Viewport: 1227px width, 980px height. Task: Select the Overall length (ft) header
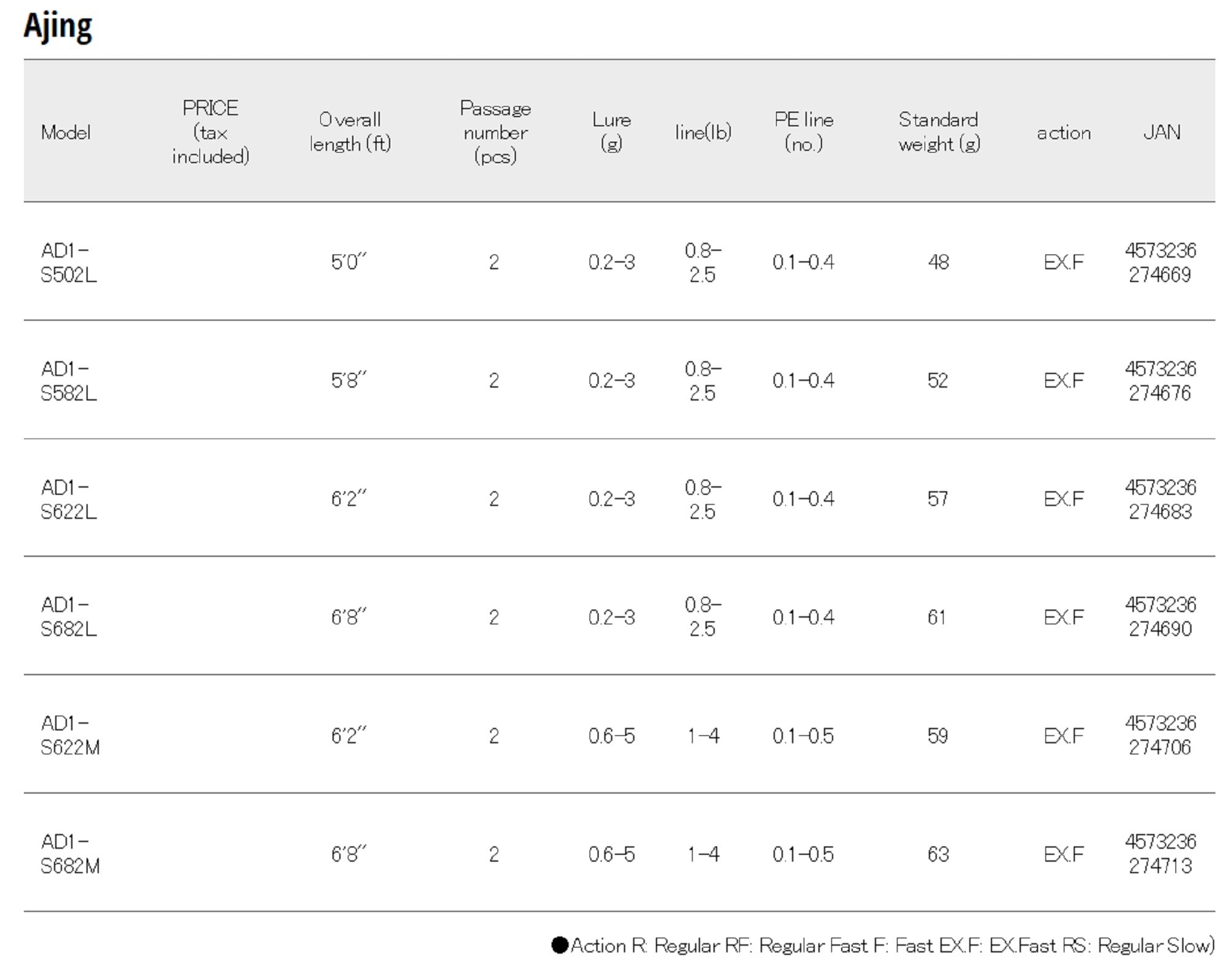pyautogui.click(x=350, y=132)
